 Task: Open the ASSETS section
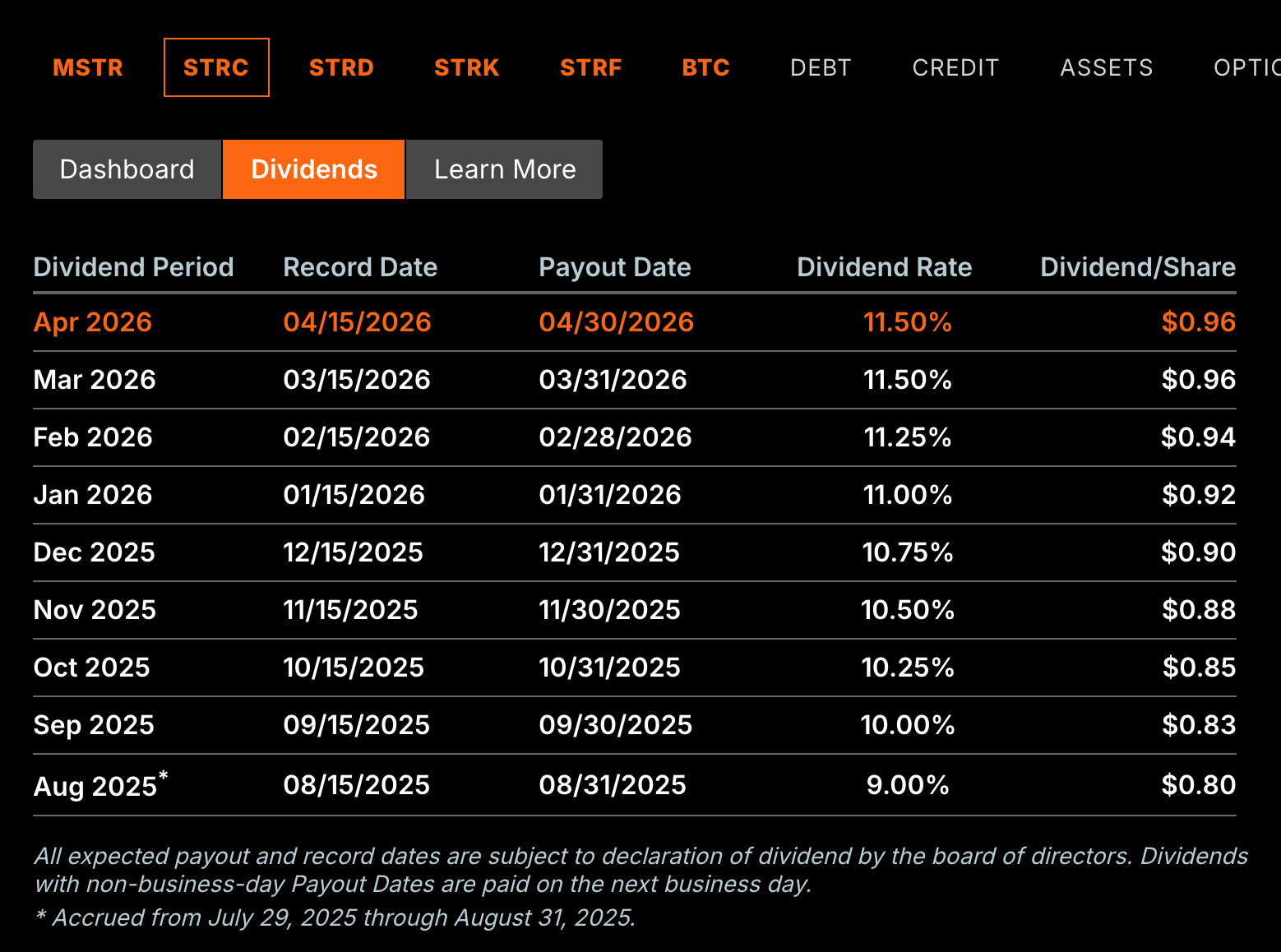[x=1107, y=67]
